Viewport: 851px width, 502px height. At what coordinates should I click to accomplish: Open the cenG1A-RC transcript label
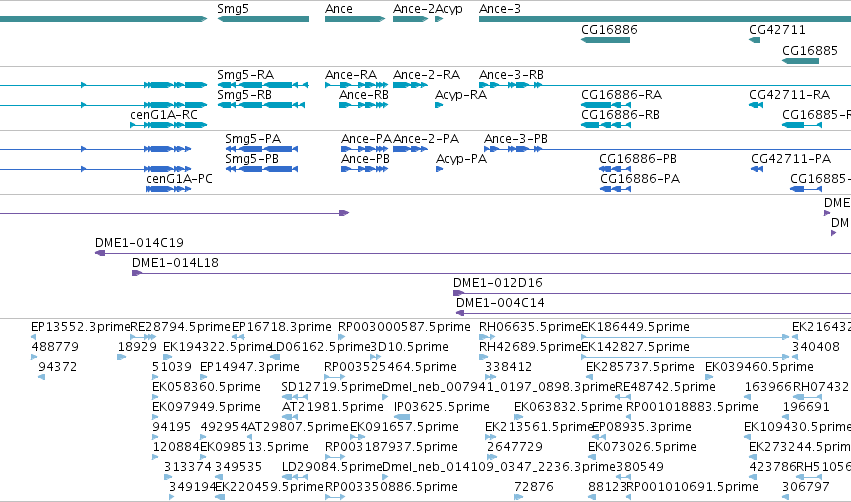point(164,115)
